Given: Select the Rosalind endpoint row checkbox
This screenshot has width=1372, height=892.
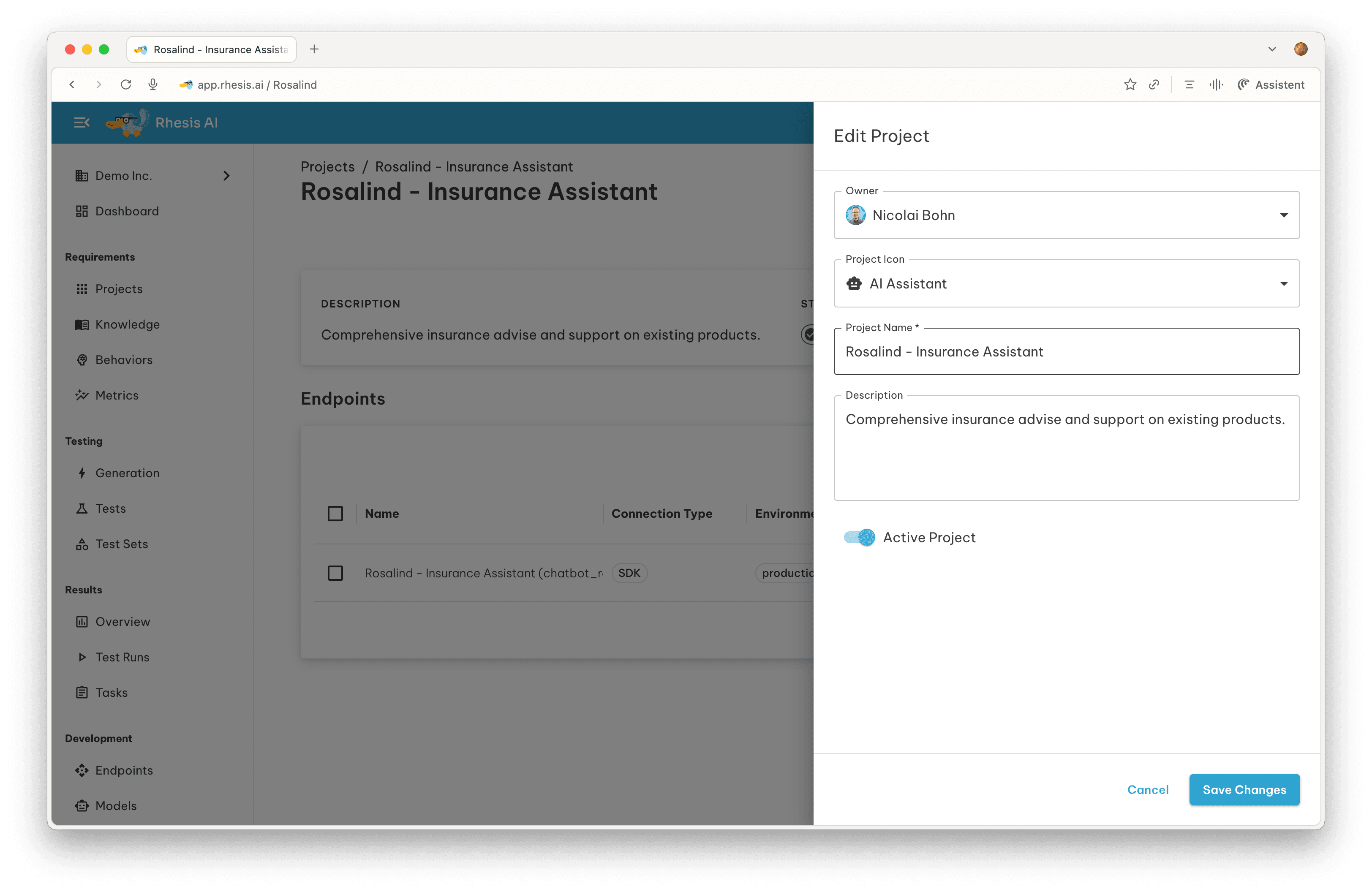Looking at the screenshot, I should [335, 573].
